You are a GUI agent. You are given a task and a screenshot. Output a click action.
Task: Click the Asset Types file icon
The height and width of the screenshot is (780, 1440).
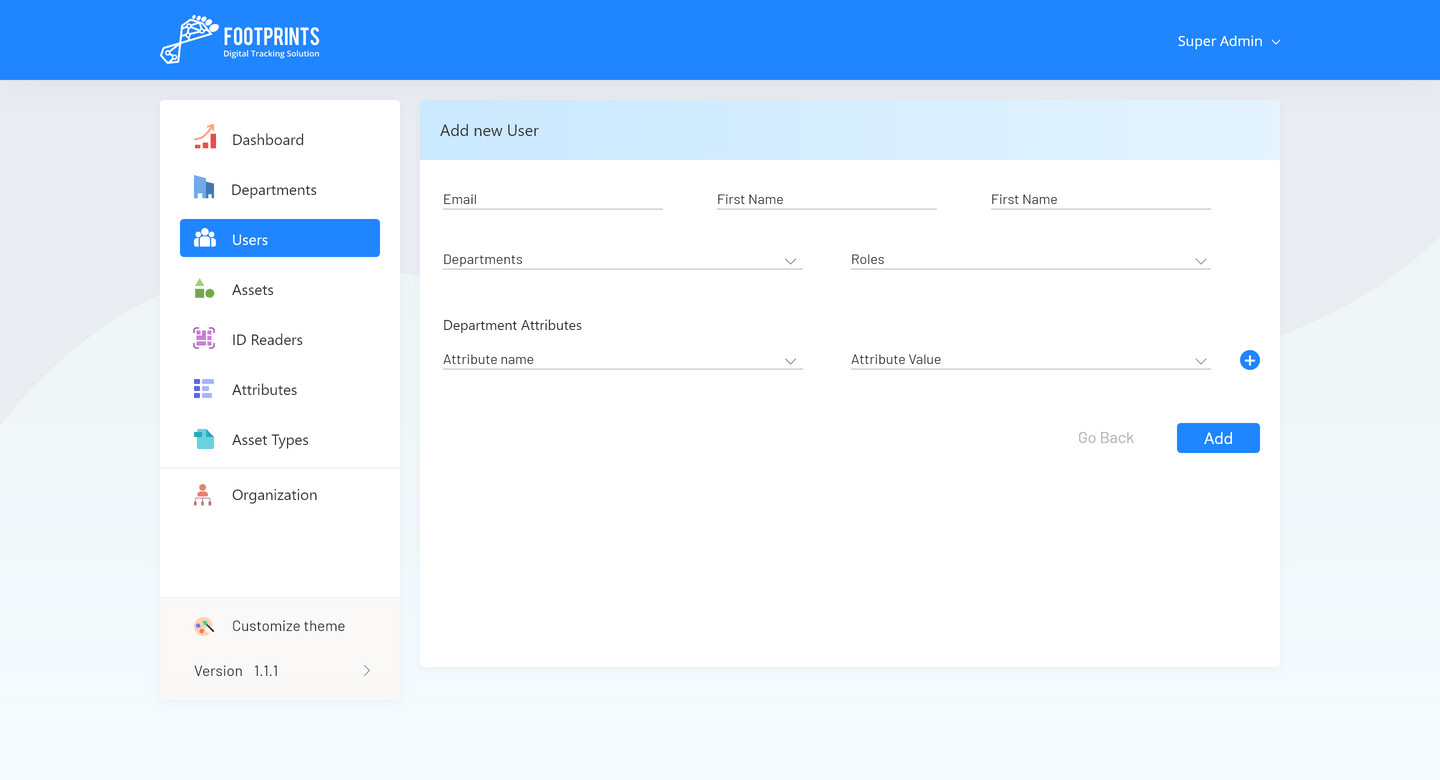(204, 439)
